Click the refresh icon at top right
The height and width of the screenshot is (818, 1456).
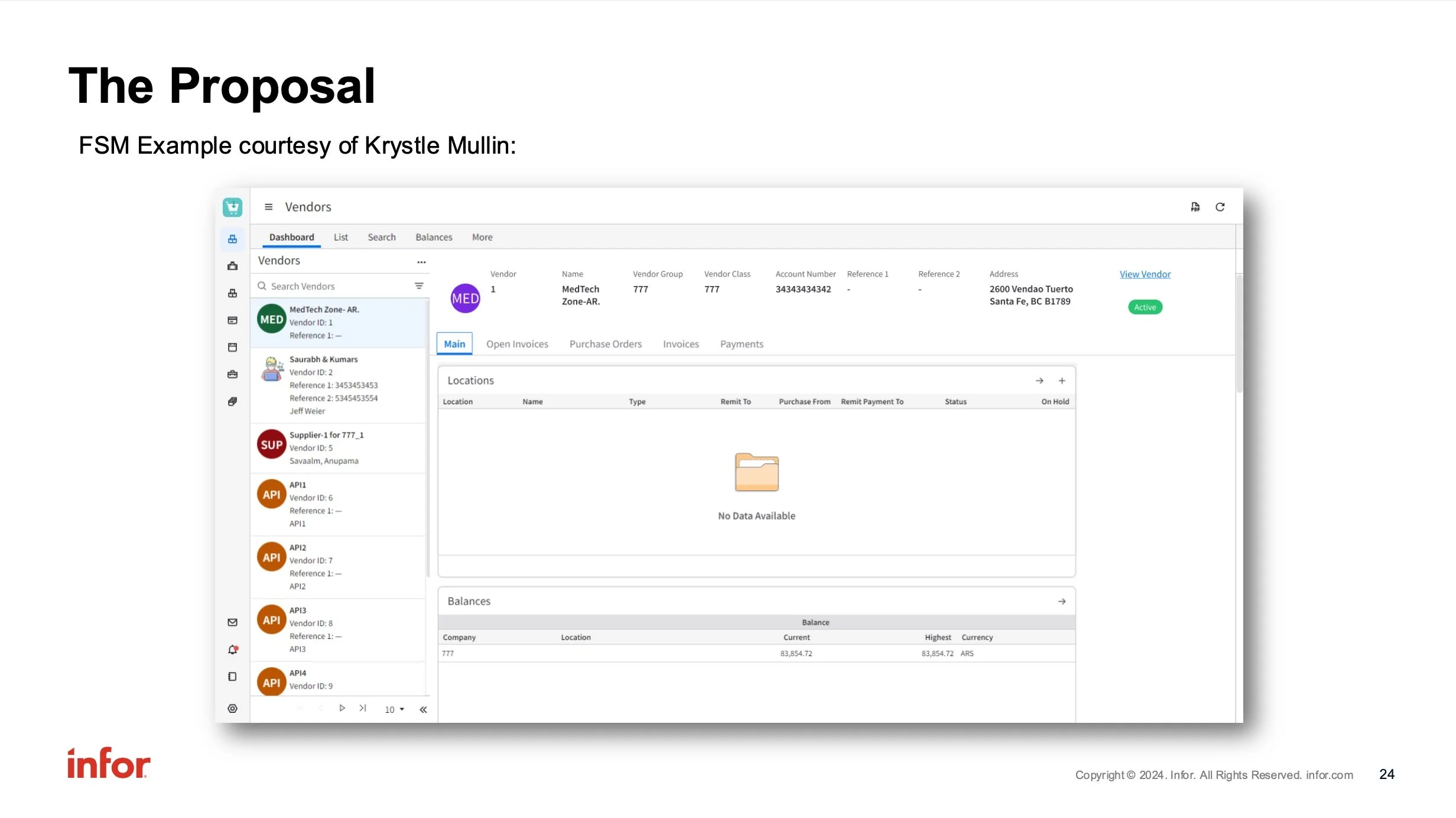tap(1220, 207)
